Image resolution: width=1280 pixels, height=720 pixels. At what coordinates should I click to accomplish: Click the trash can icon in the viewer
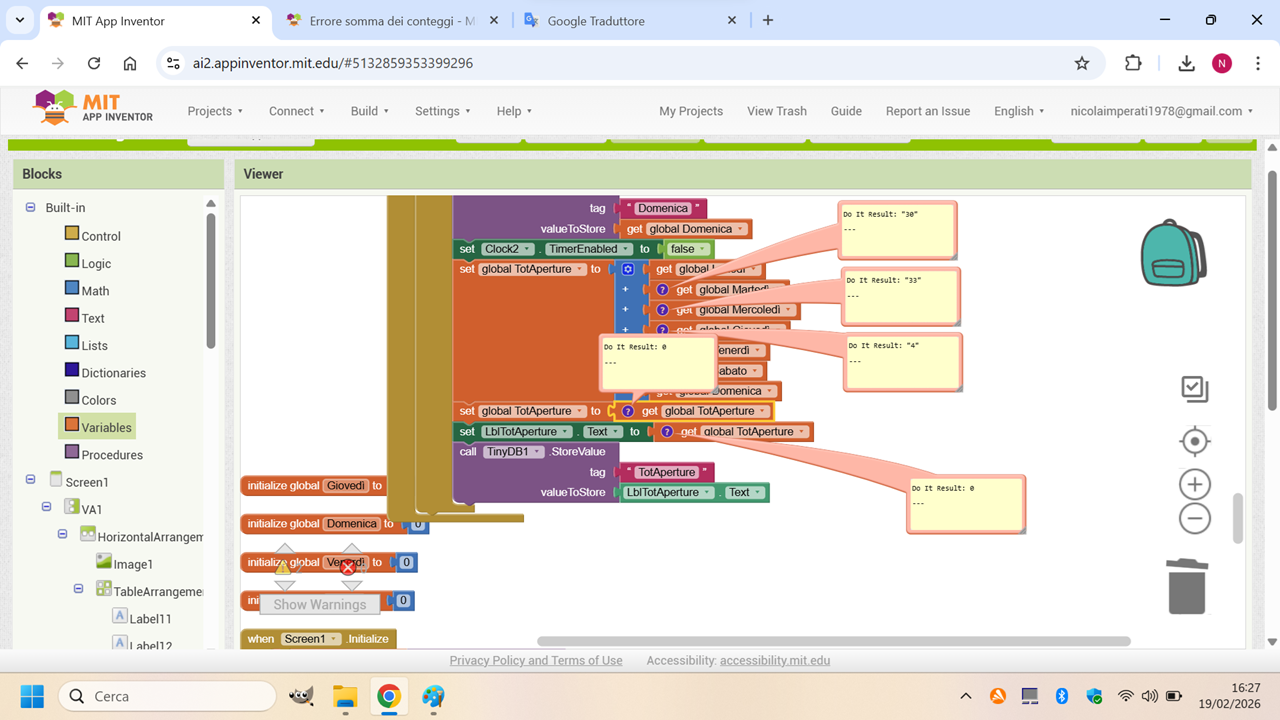pos(1186,586)
